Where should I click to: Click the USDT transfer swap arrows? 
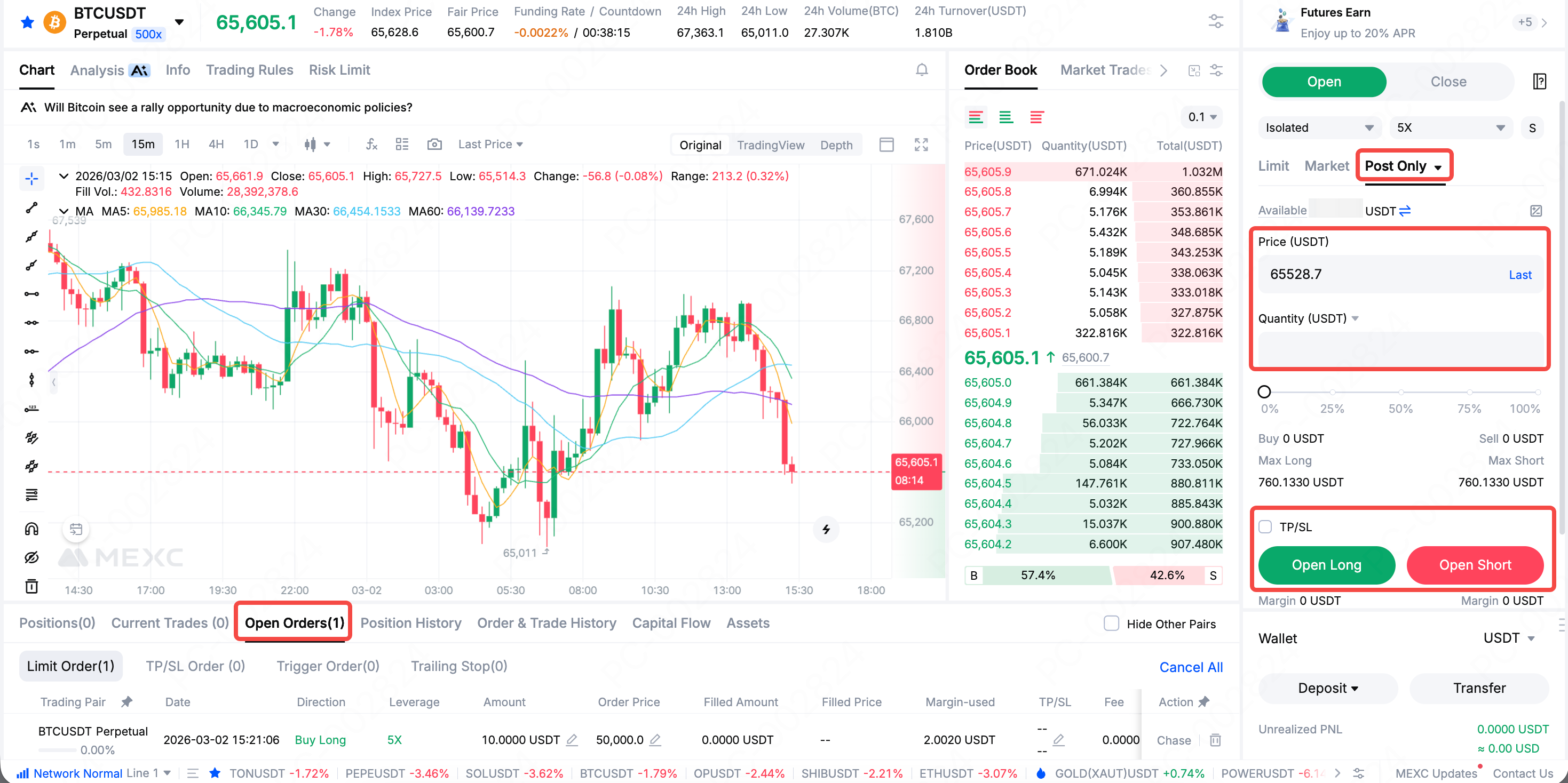point(1405,211)
